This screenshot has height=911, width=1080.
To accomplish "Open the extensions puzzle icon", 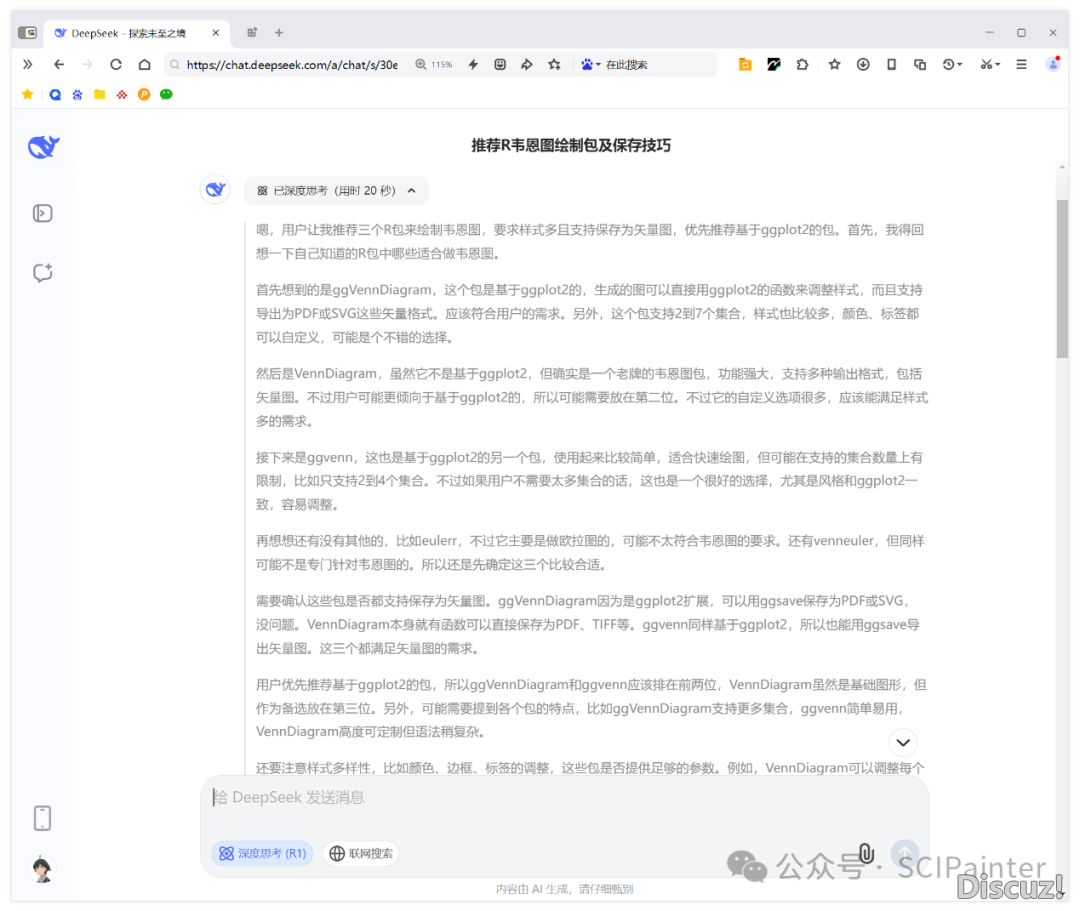I will tap(802, 65).
